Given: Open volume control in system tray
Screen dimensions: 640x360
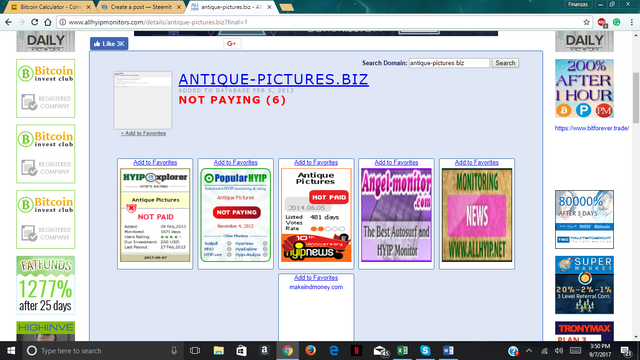Looking at the screenshot, I should (559, 351).
